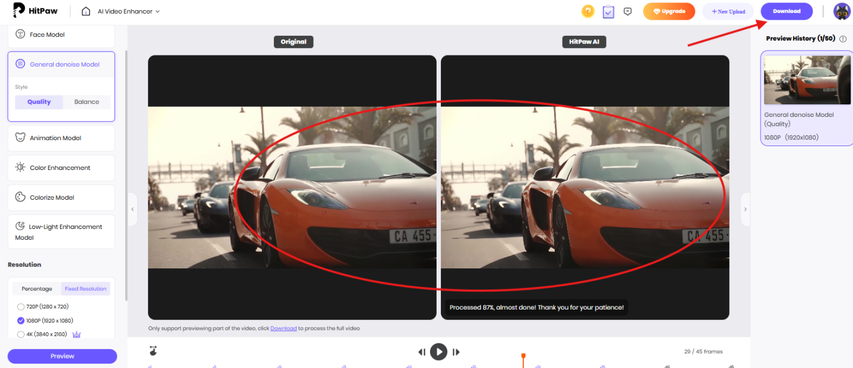
Task: Collapse the right Preview History panel arrow
Action: point(745,209)
